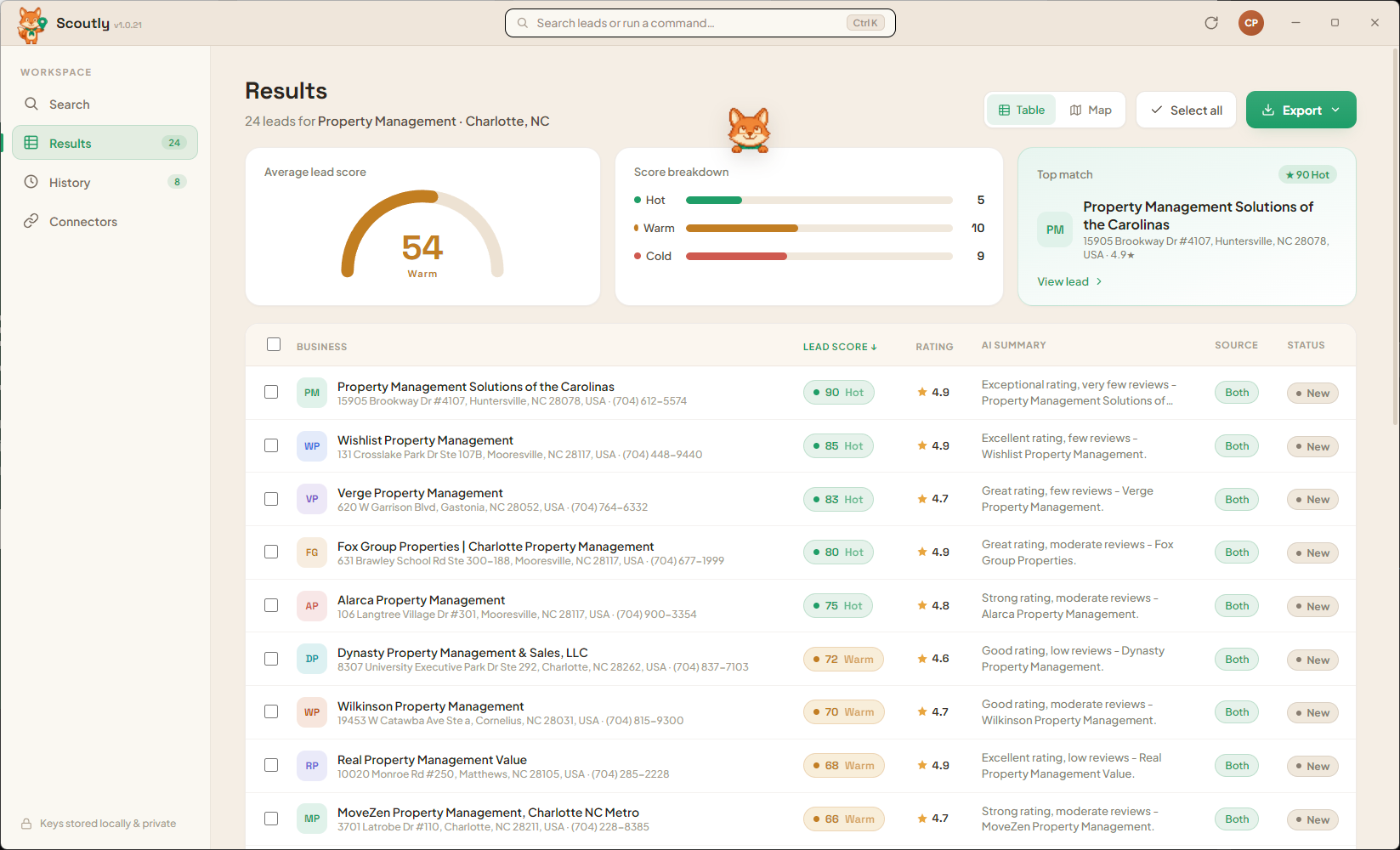Open New status dropdown for Wilkinson Property Management
The image size is (1400, 850).
pos(1312,712)
